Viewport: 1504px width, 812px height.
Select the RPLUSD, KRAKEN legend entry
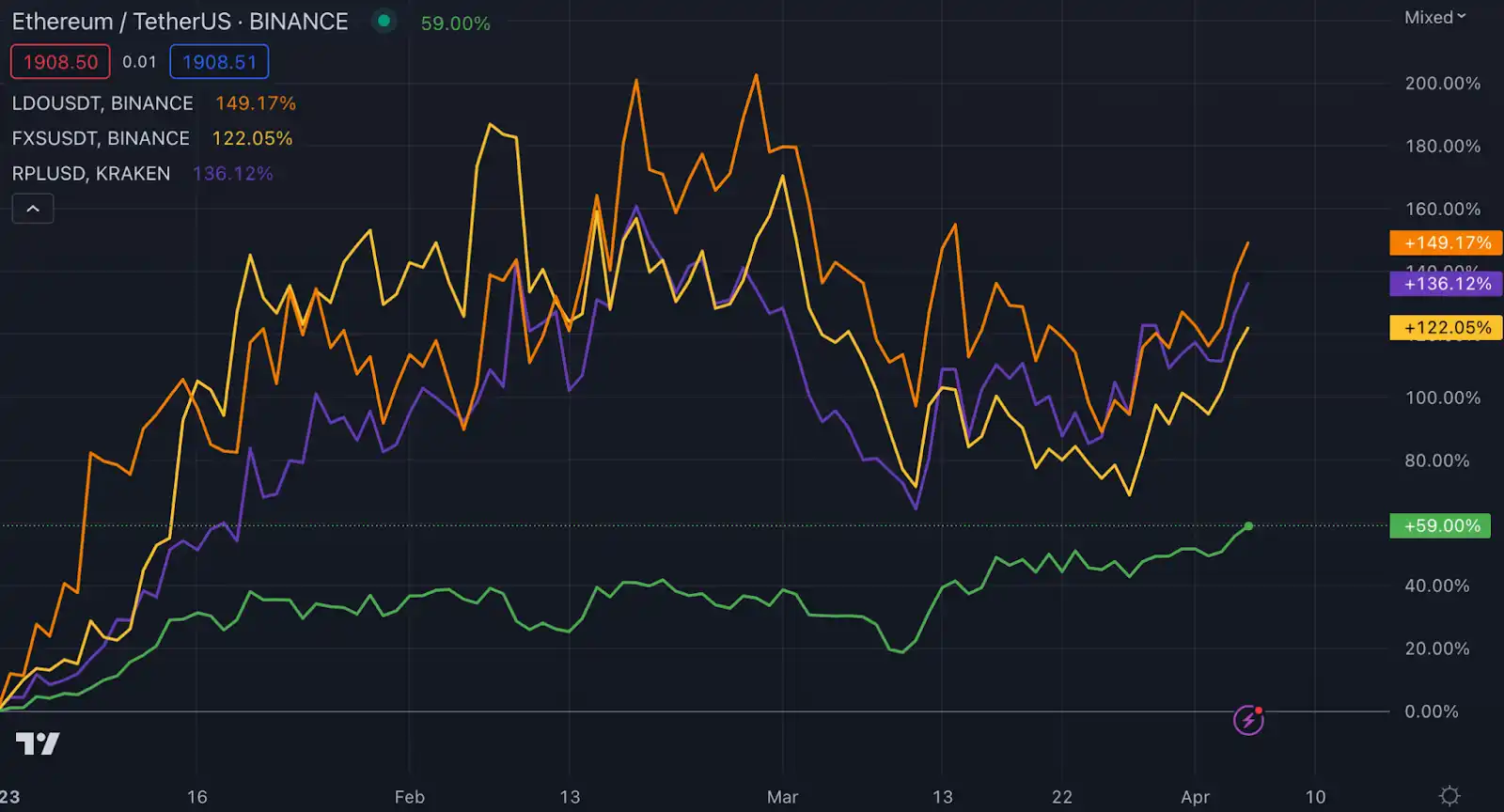coord(91,174)
